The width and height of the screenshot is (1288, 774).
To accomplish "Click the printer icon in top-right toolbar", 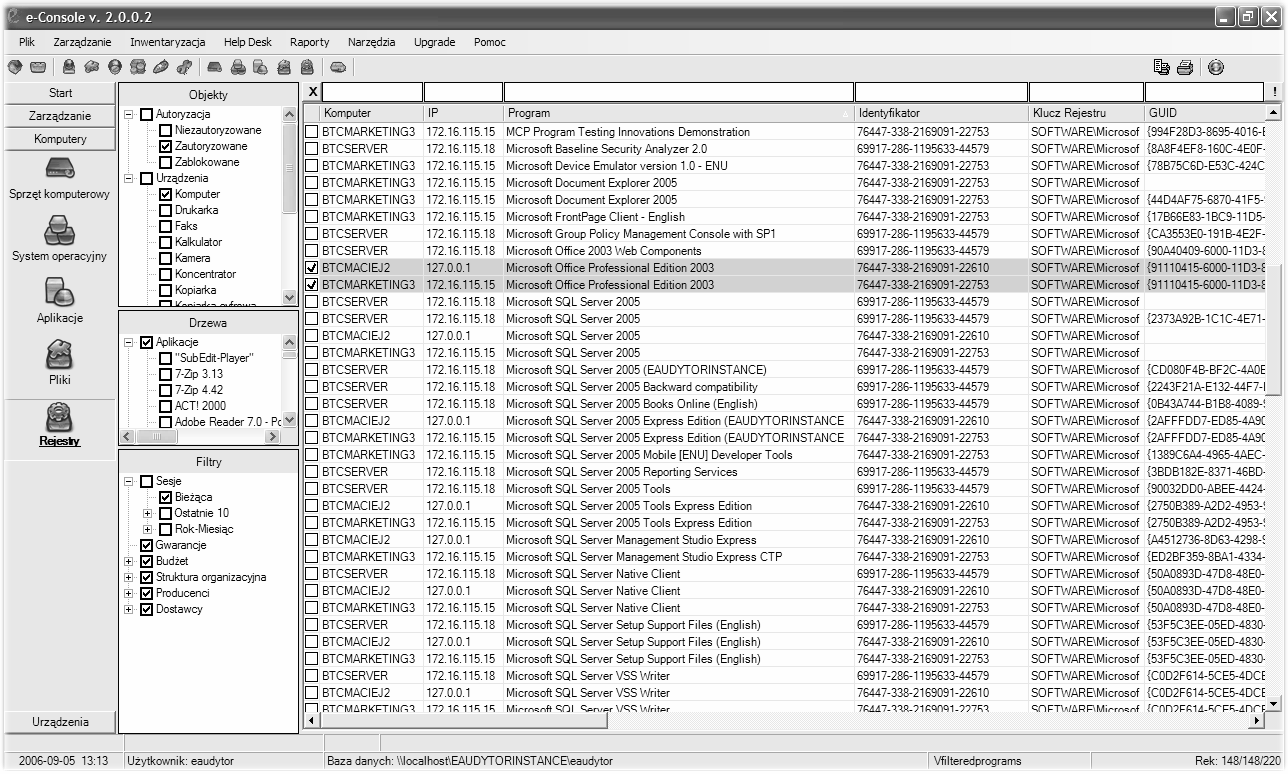I will [x=1185, y=68].
